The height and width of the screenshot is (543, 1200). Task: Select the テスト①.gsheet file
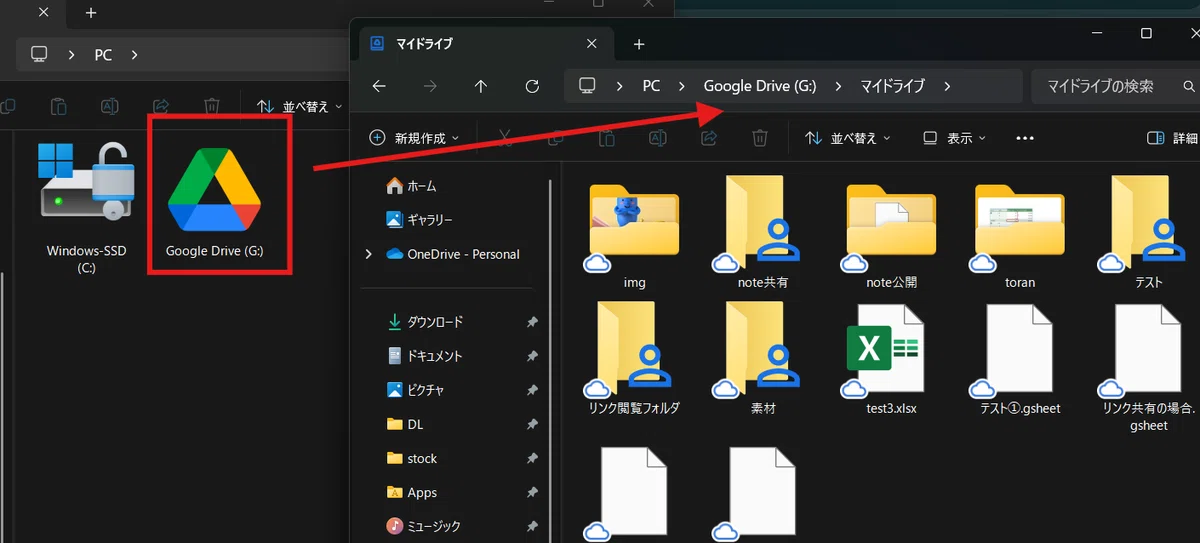(1019, 358)
